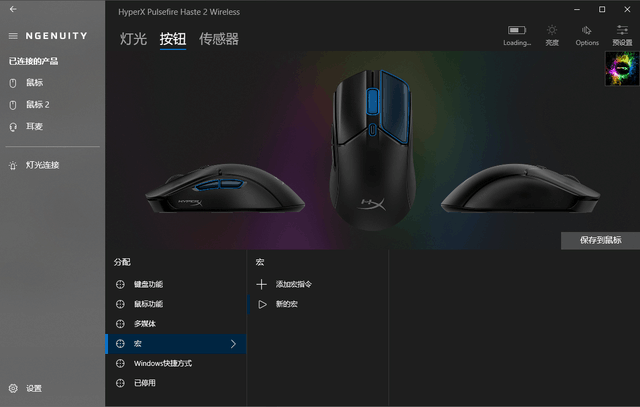Select the highlighted right mouse button area
This screenshot has width=640, height=407.
(395, 107)
